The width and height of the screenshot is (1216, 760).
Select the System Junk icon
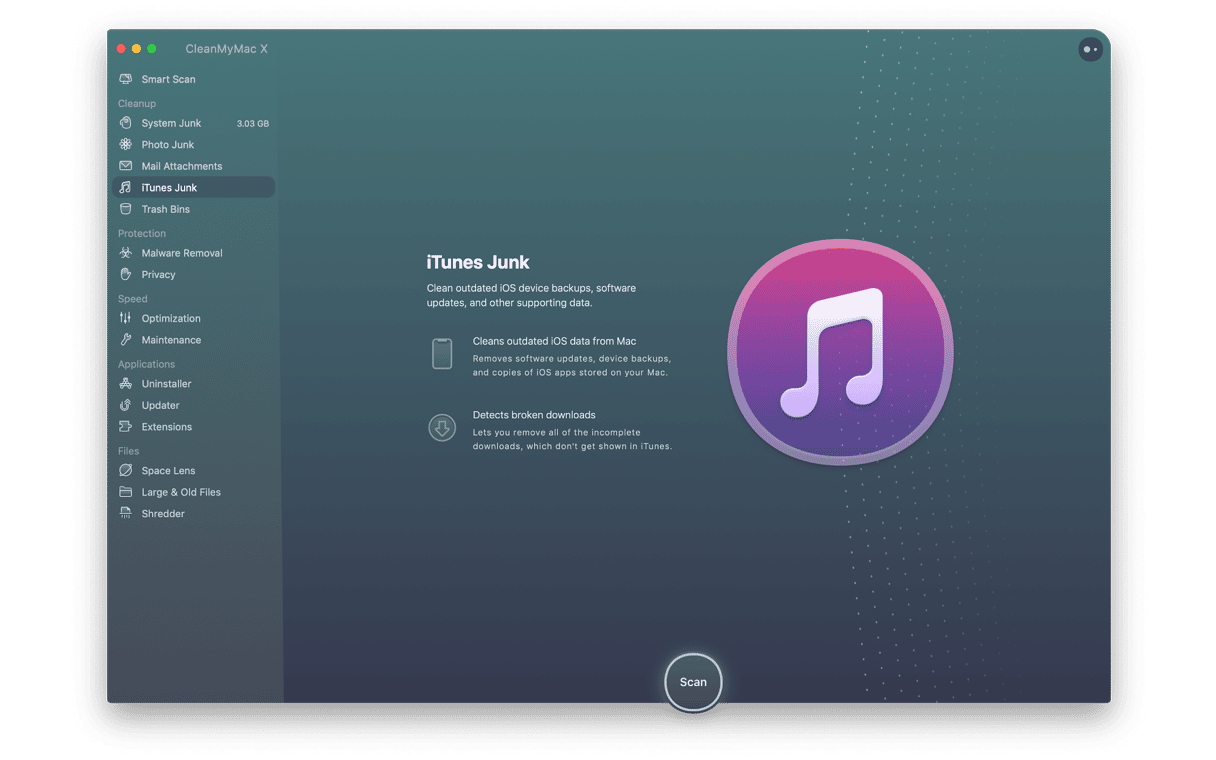125,123
